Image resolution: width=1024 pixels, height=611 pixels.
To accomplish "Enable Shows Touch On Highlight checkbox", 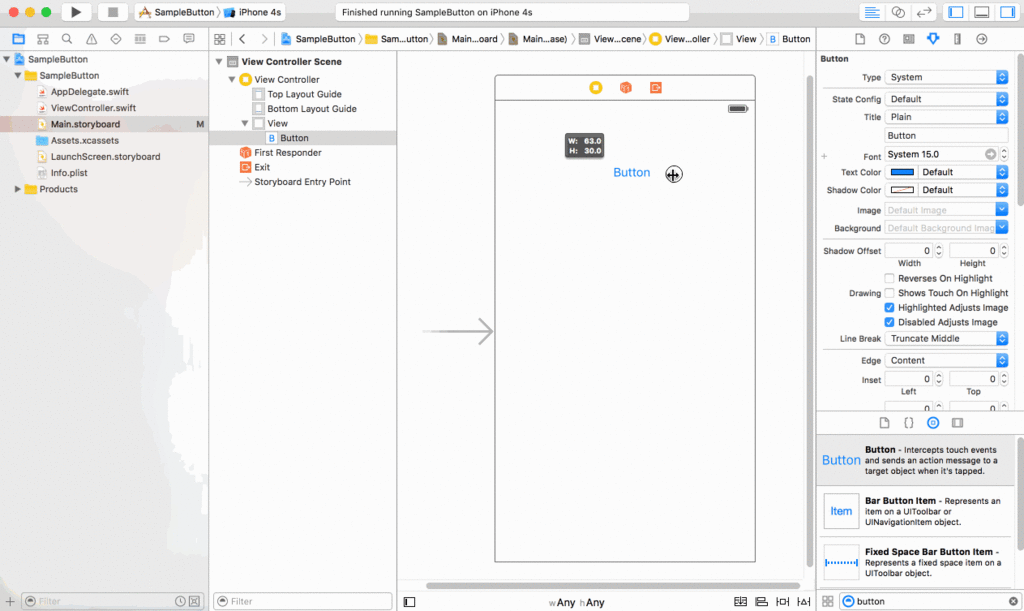I will [889, 293].
